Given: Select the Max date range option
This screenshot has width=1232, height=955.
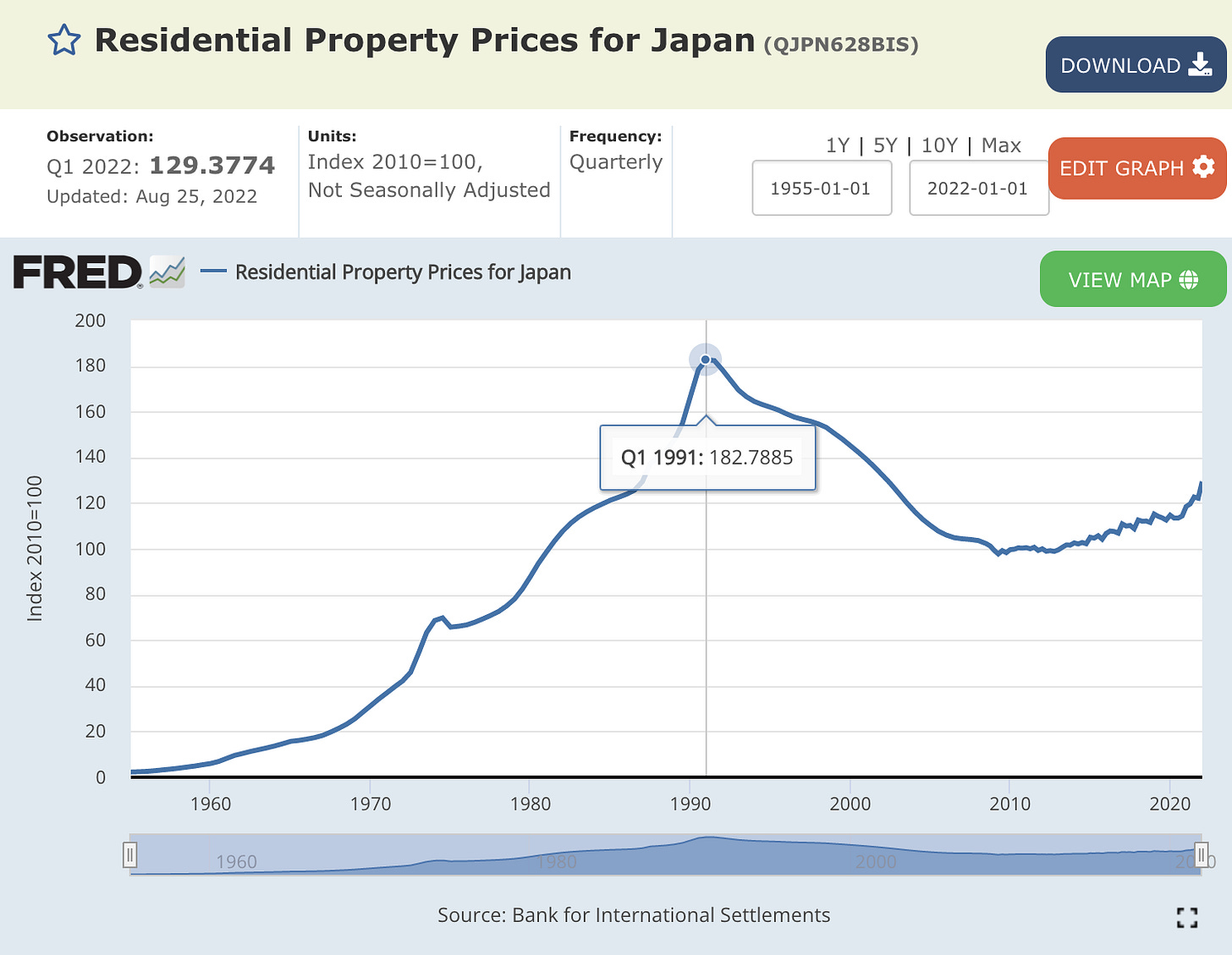Looking at the screenshot, I should pyautogui.click(x=1002, y=145).
